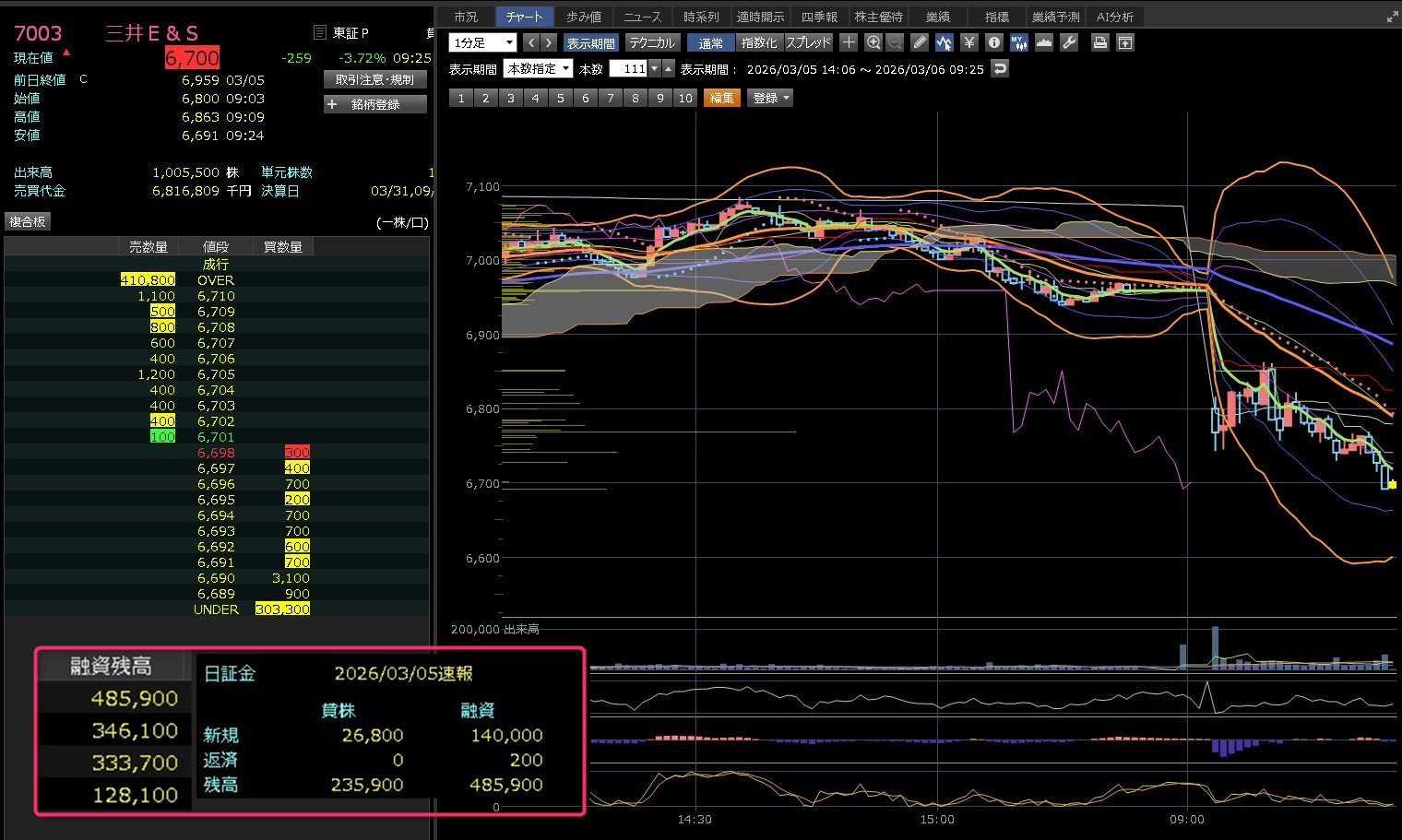Open the 1分足 timeframe dropdown
The image size is (1402, 840).
pos(482,42)
